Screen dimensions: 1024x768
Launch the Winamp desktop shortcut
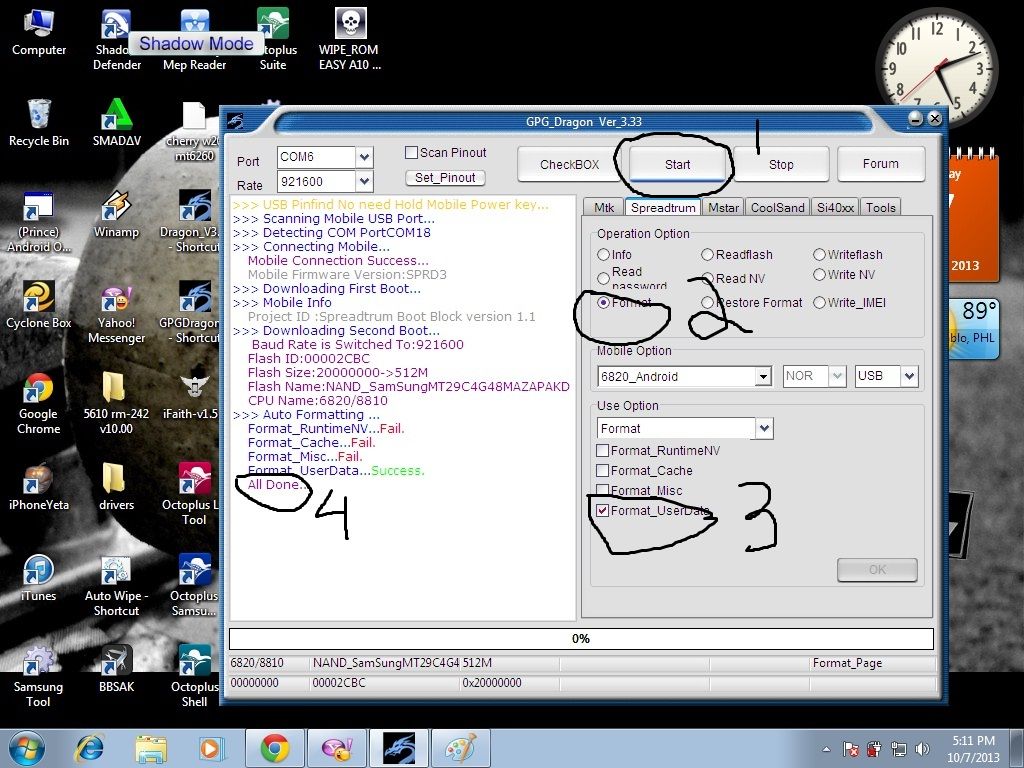click(116, 214)
